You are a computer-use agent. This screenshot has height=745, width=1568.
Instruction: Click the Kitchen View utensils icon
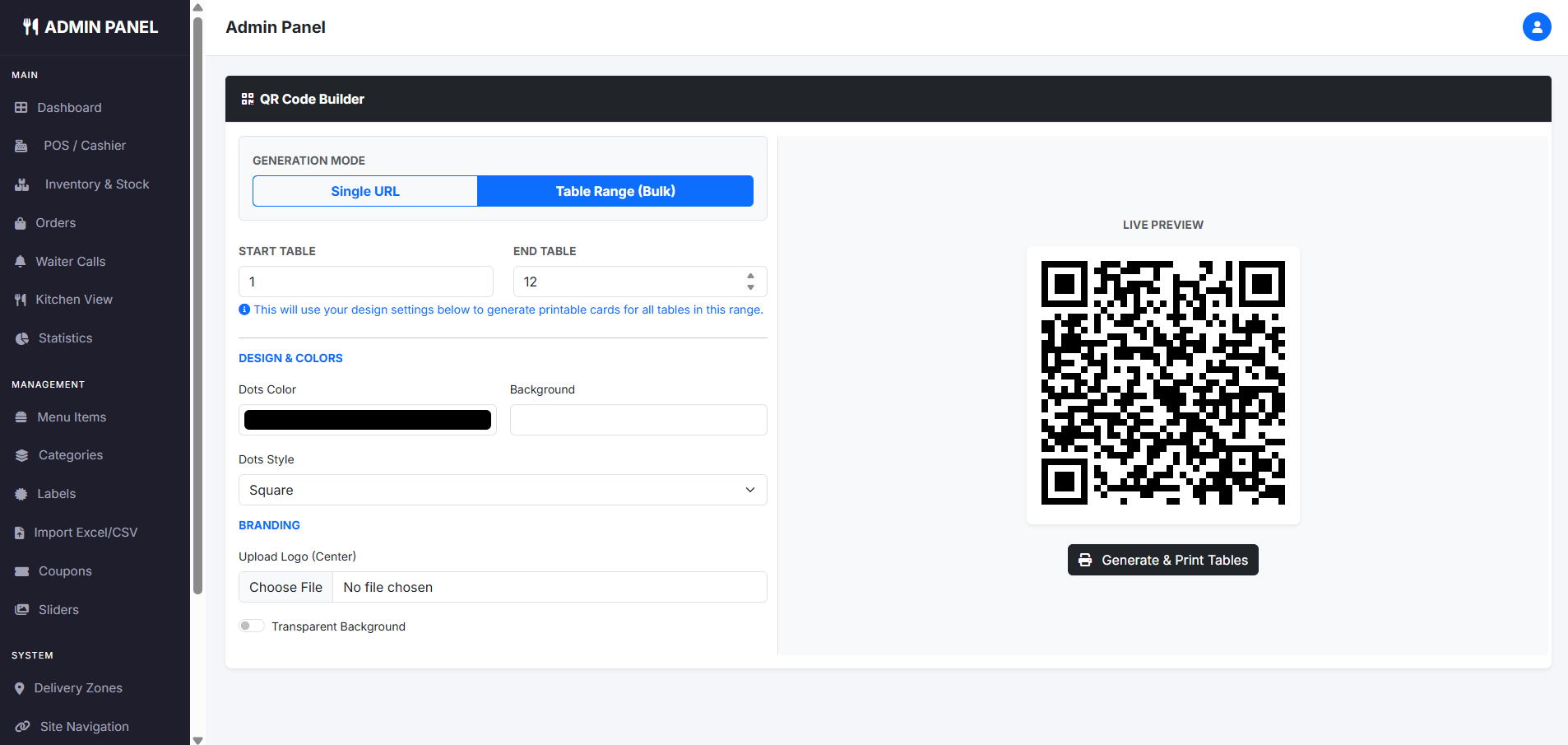coord(21,300)
